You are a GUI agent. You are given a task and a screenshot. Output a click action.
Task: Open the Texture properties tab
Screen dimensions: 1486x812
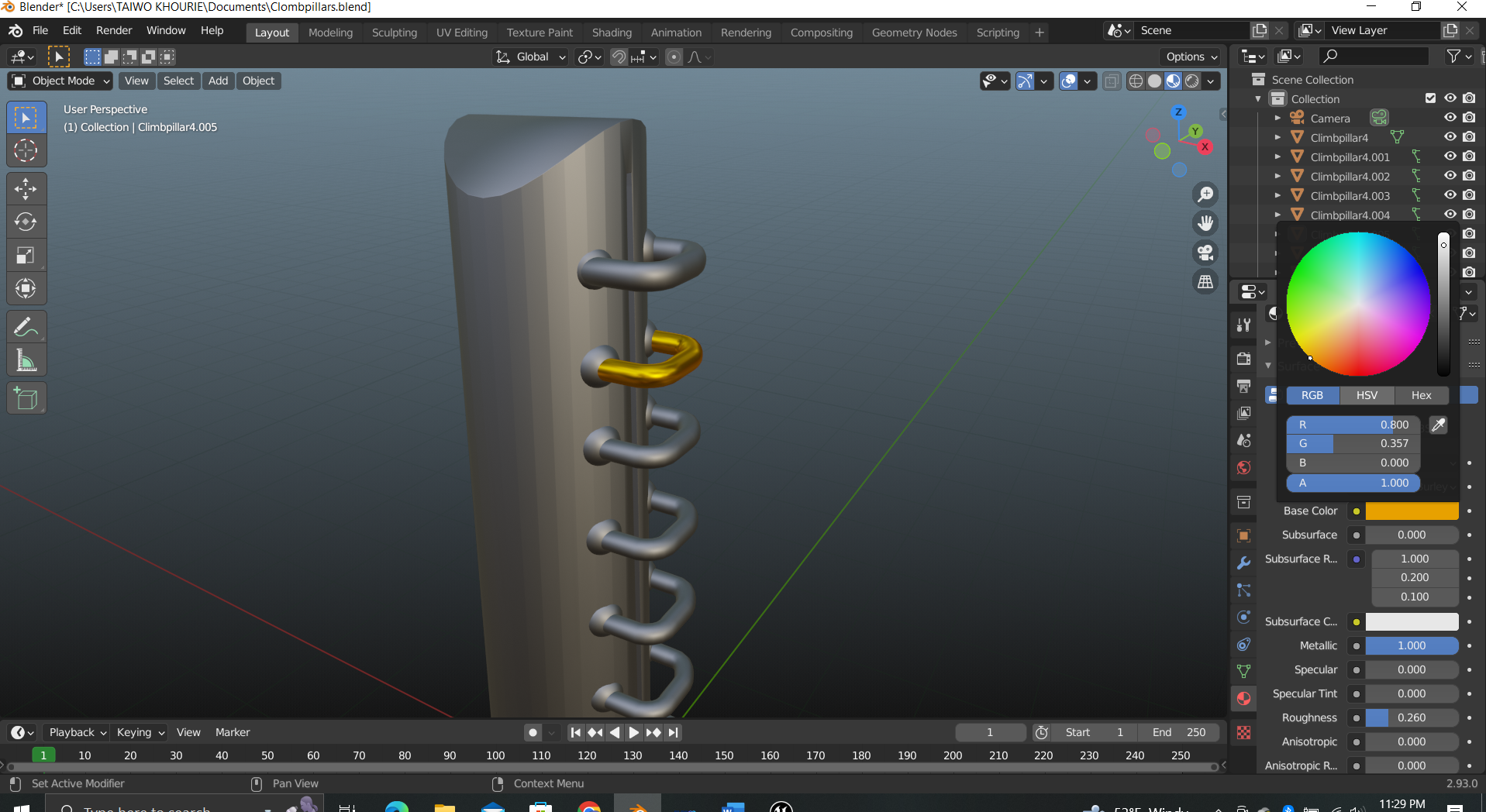pyautogui.click(x=1244, y=732)
